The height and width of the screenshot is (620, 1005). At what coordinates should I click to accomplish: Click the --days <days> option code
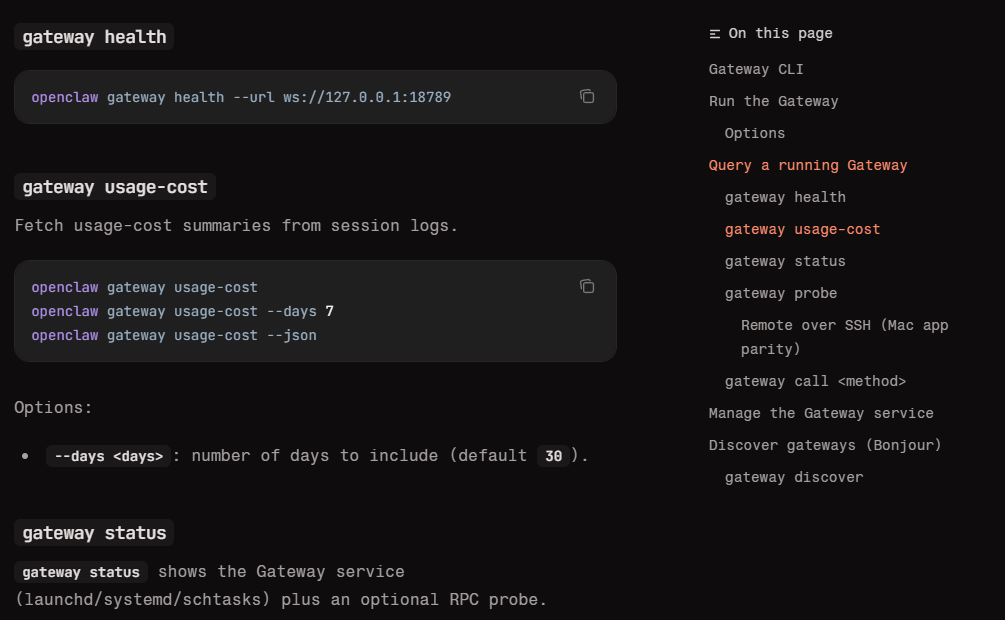pos(108,456)
